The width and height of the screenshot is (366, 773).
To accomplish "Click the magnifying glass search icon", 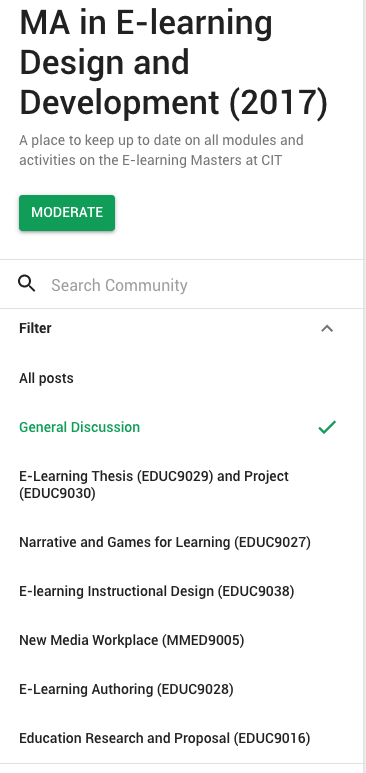I will point(27,283).
